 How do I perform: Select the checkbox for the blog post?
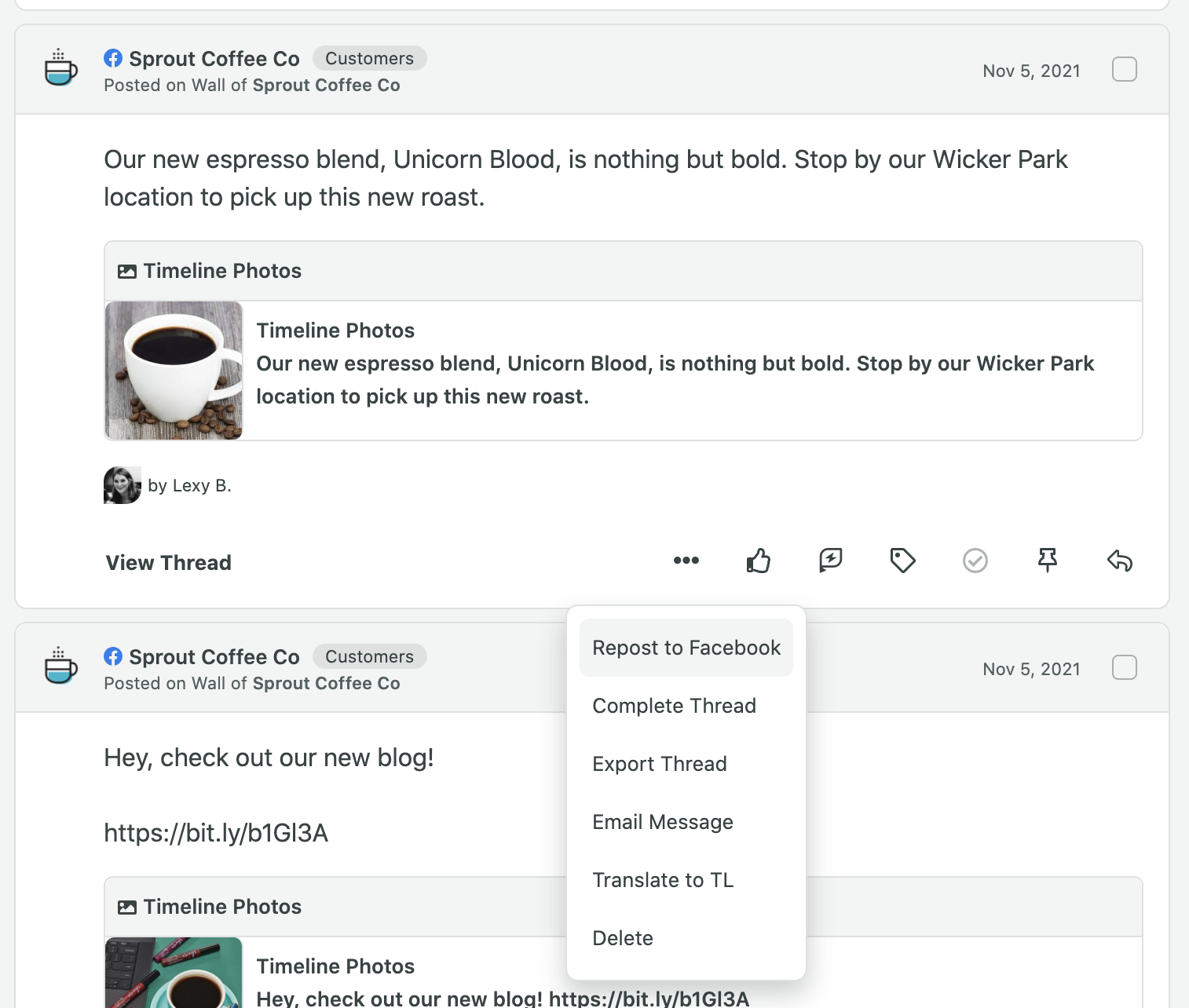[1125, 667]
